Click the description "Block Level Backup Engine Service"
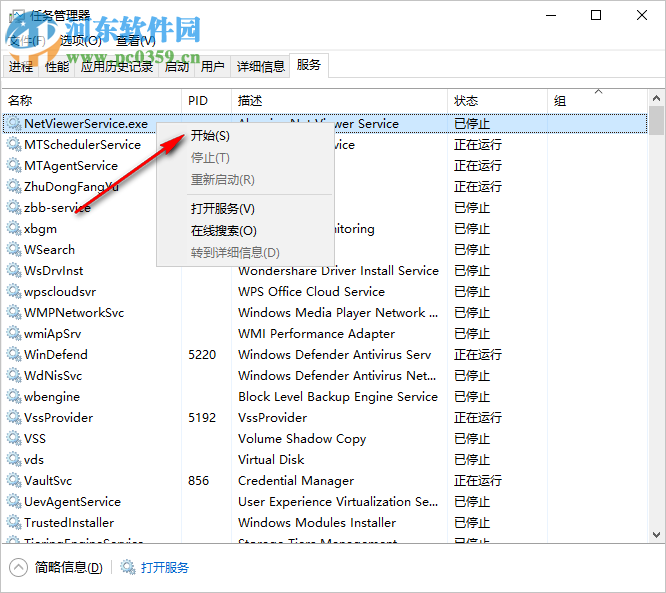The image size is (666, 593). [338, 397]
